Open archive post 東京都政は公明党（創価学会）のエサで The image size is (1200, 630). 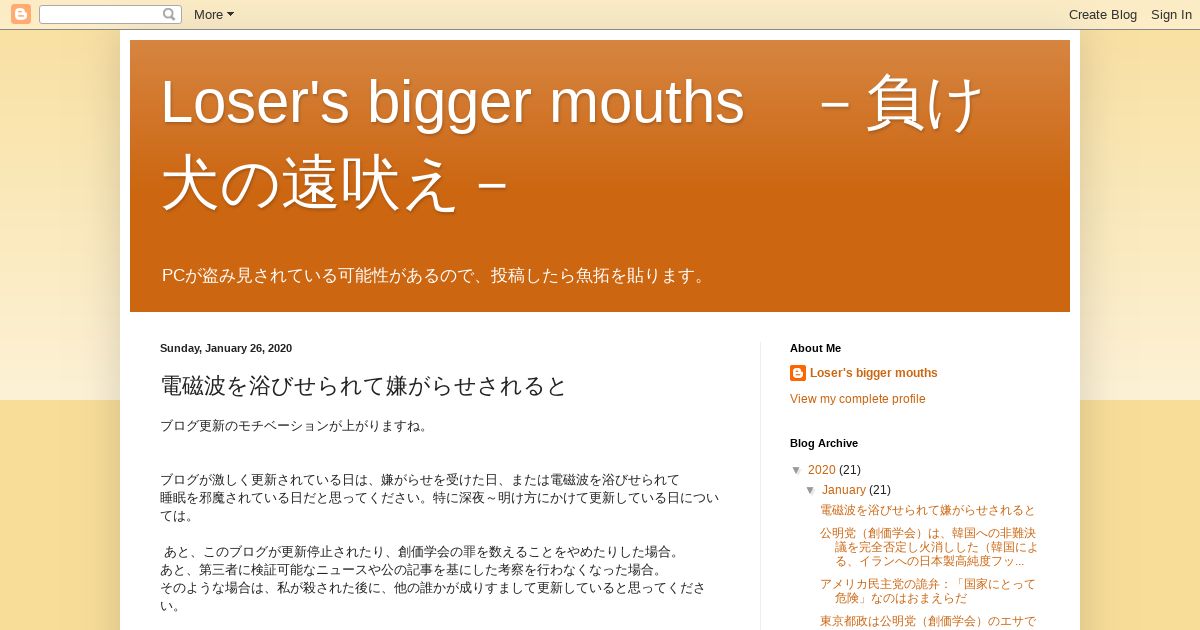click(x=928, y=621)
